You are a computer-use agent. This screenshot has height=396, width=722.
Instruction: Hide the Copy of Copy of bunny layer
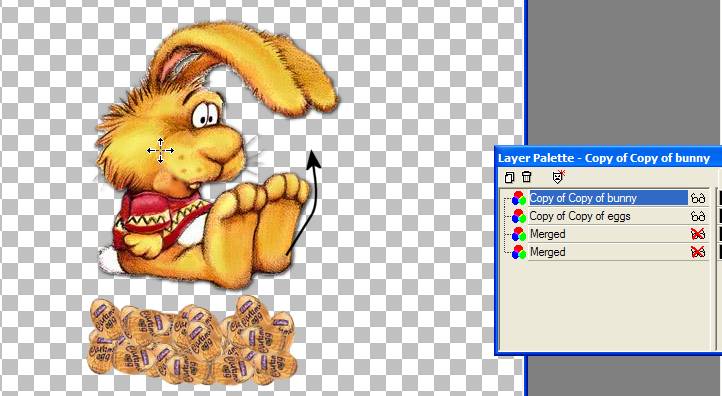coord(698,198)
